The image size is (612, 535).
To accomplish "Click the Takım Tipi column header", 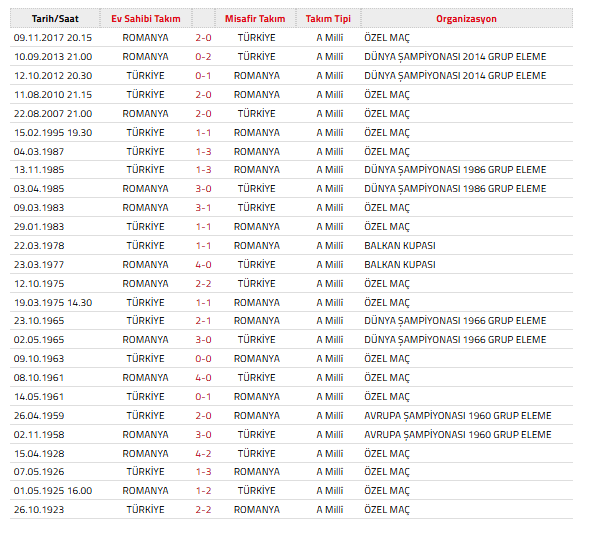I will [x=327, y=19].
